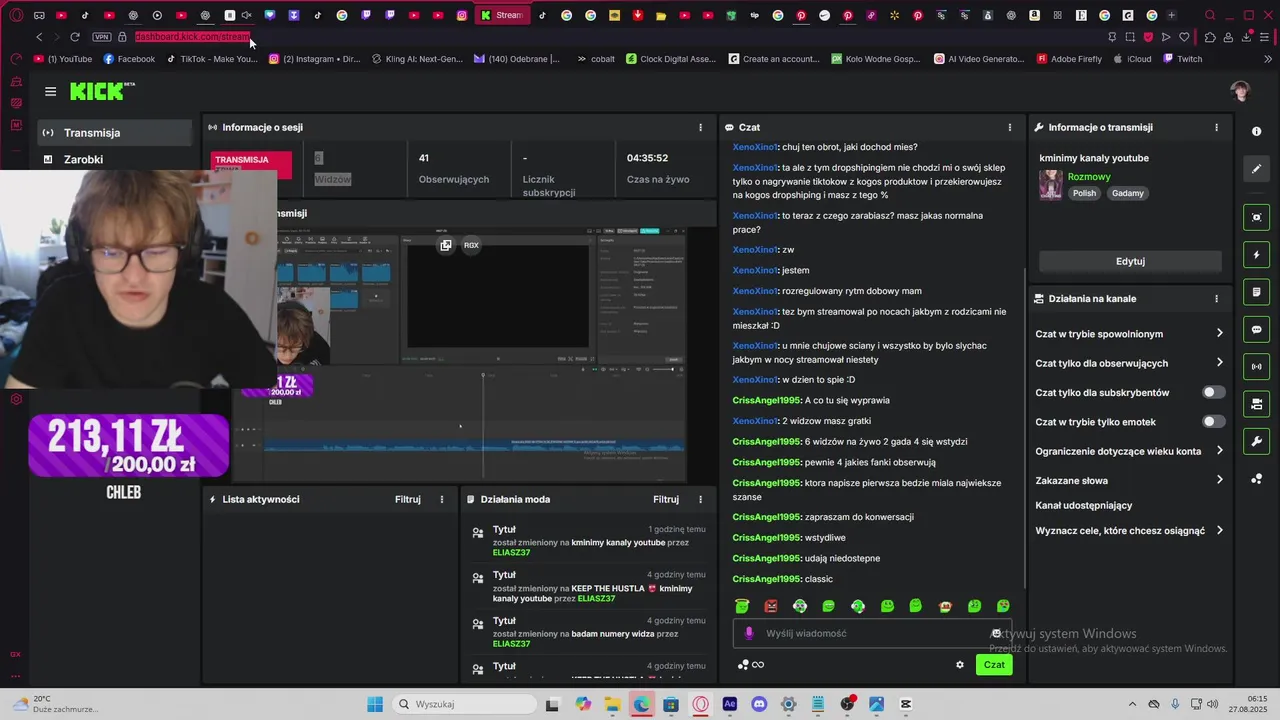The width and height of the screenshot is (1280, 720).
Task: Click the browser address bar URL
Action: click(192, 37)
